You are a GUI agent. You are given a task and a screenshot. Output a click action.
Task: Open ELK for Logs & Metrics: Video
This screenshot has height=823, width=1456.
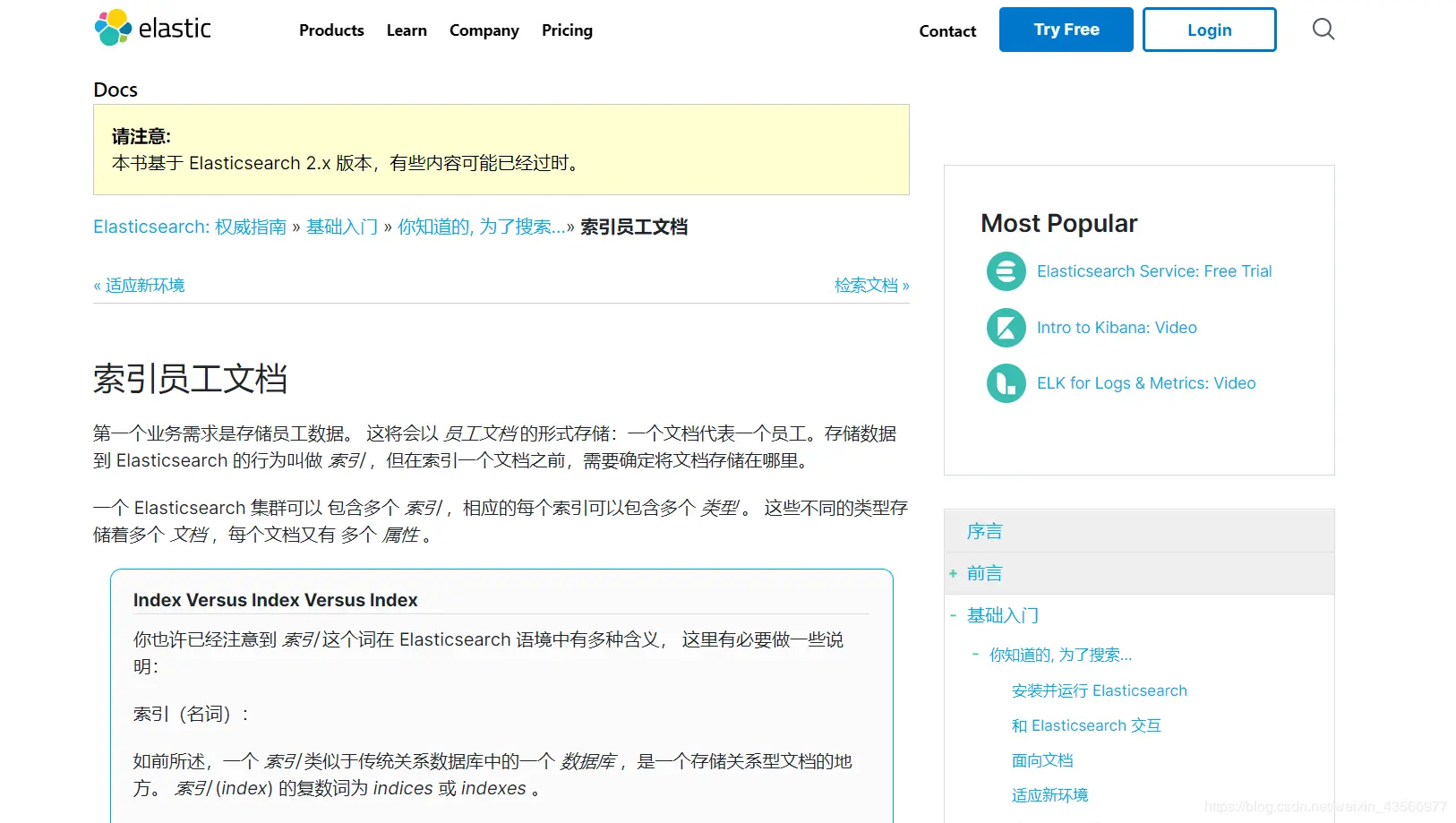click(1146, 383)
